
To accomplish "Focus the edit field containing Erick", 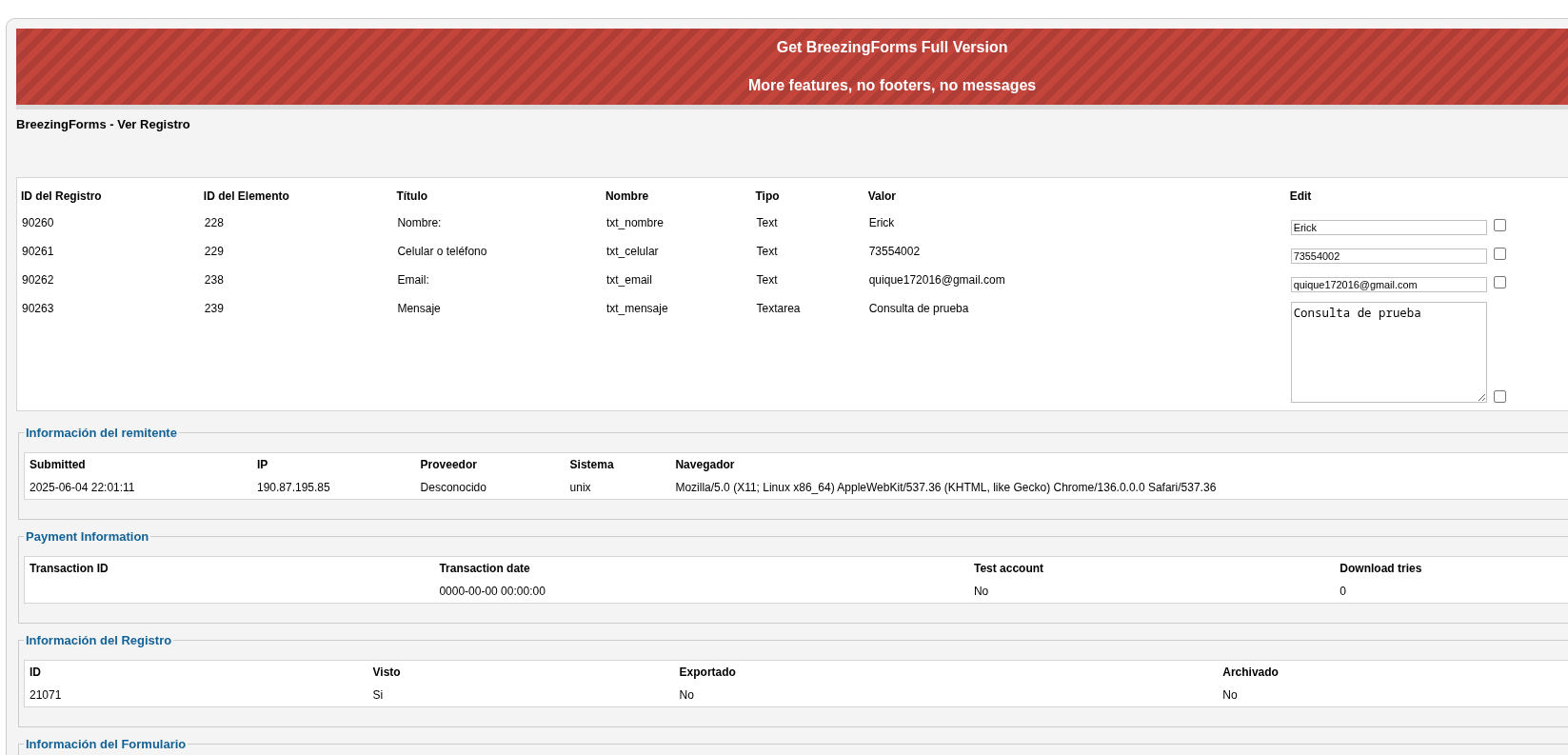I will pyautogui.click(x=1388, y=228).
